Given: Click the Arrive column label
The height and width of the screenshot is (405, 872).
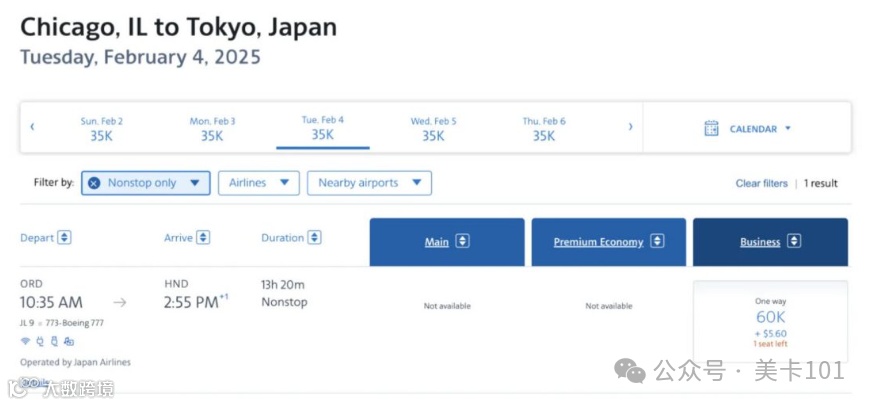Looking at the screenshot, I should coord(178,238).
